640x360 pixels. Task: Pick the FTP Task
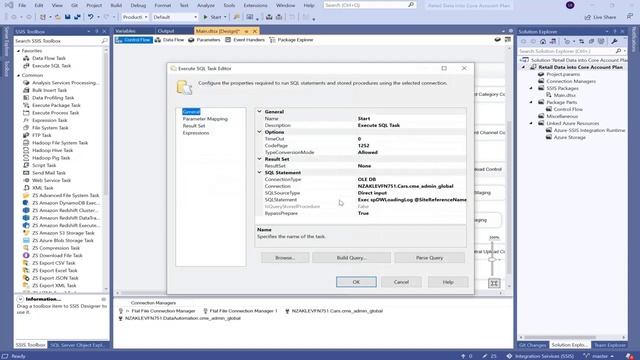click(42, 135)
